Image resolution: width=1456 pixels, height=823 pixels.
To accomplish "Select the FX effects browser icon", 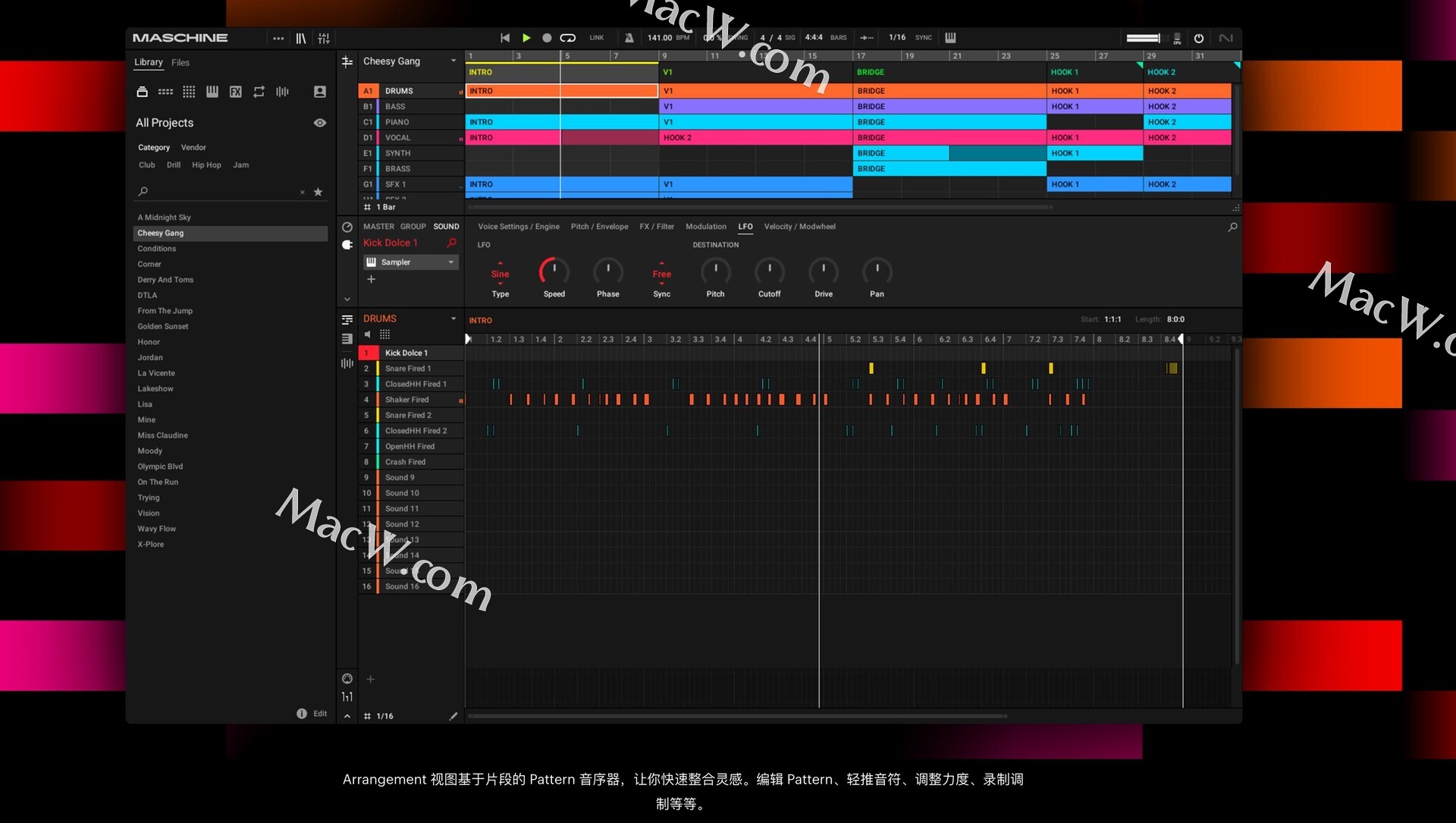I will (x=236, y=92).
